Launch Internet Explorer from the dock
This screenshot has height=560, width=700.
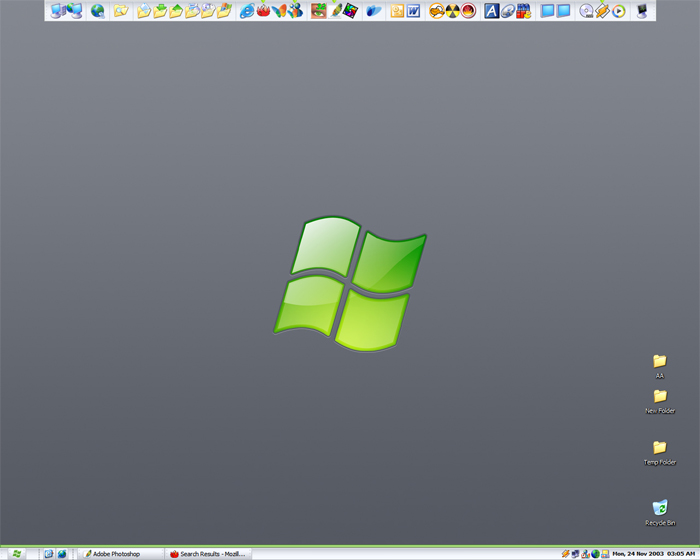point(247,11)
